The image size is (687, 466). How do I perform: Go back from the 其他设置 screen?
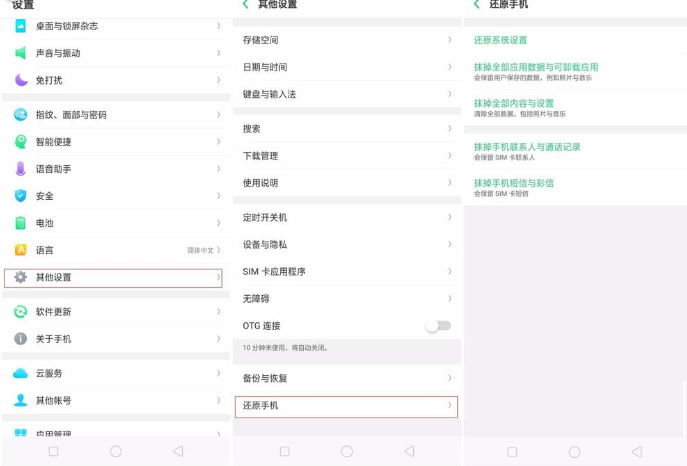tap(246, 5)
